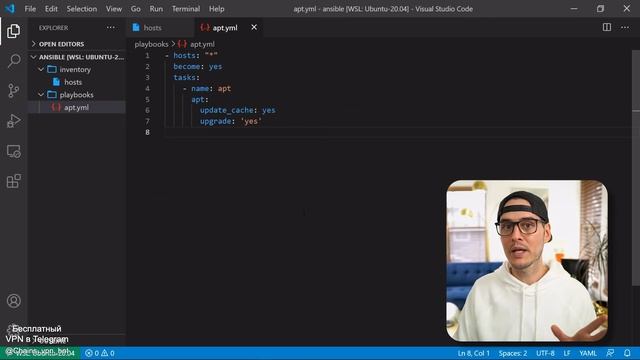The height and width of the screenshot is (360, 640).
Task: Open the File menu
Action: coord(30,9)
